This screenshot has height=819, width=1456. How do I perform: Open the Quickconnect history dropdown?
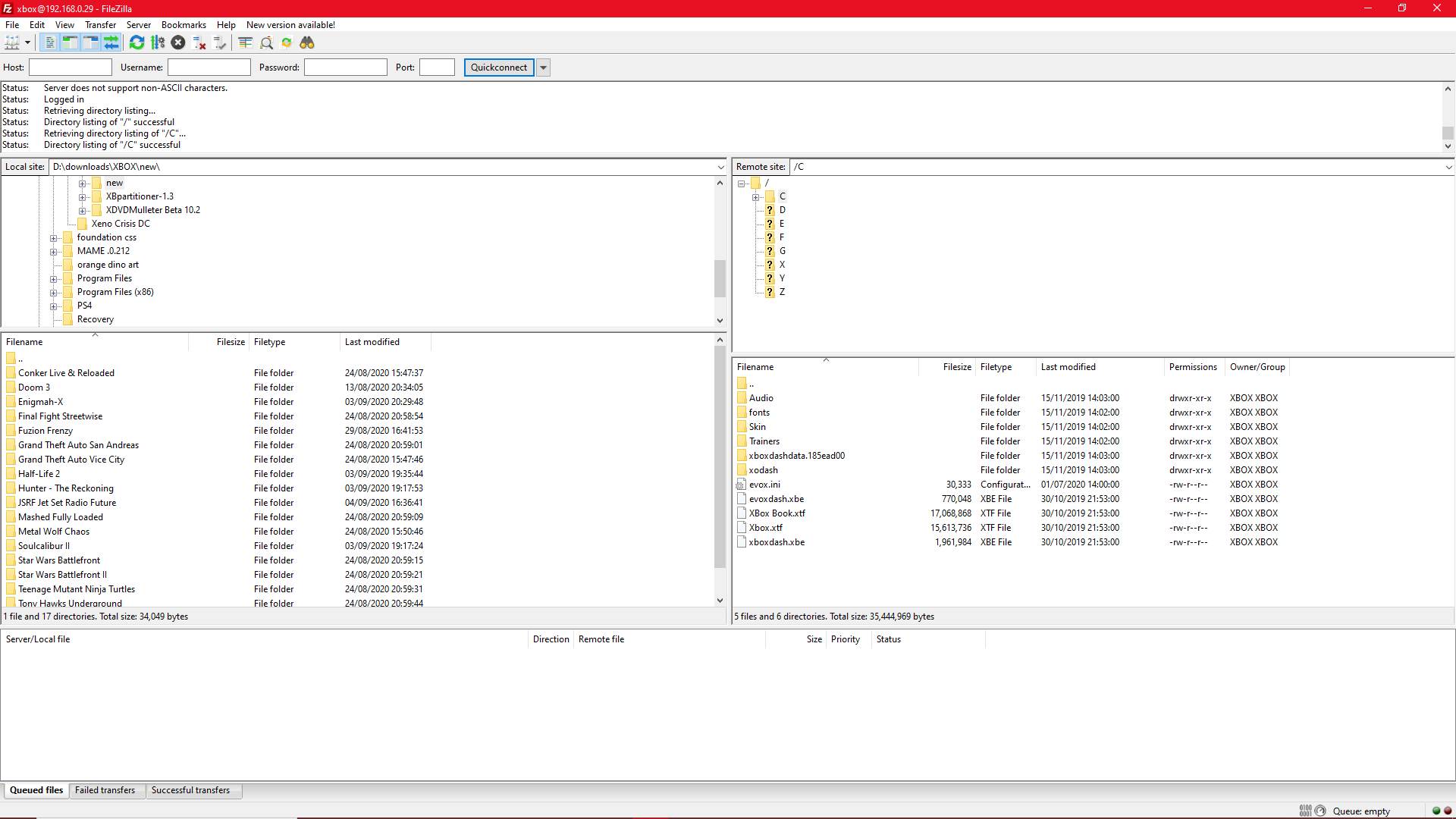pos(544,67)
